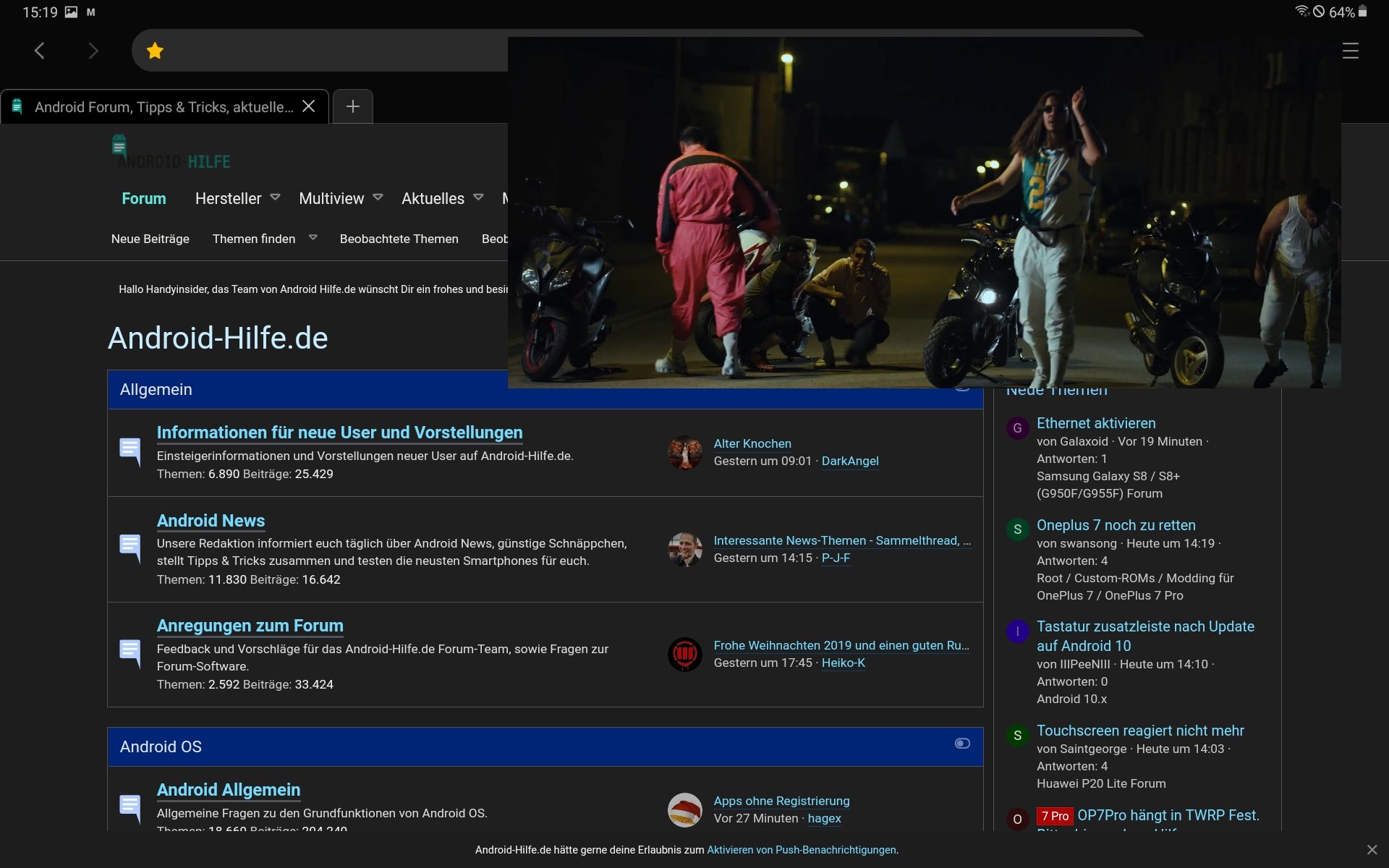Viewport: 1389px width, 868px height.
Task: Dismiss the push notification banner
Action: [x=1372, y=849]
